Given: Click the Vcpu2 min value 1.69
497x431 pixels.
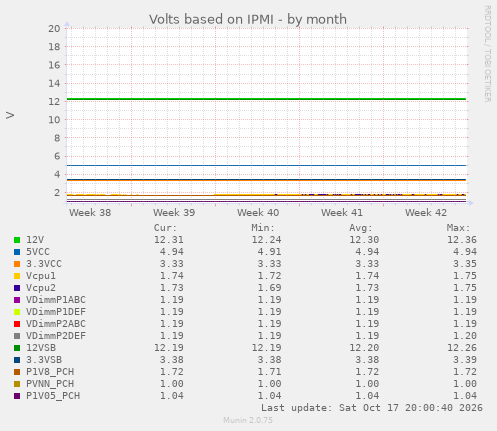Looking at the screenshot, I should click(269, 288).
